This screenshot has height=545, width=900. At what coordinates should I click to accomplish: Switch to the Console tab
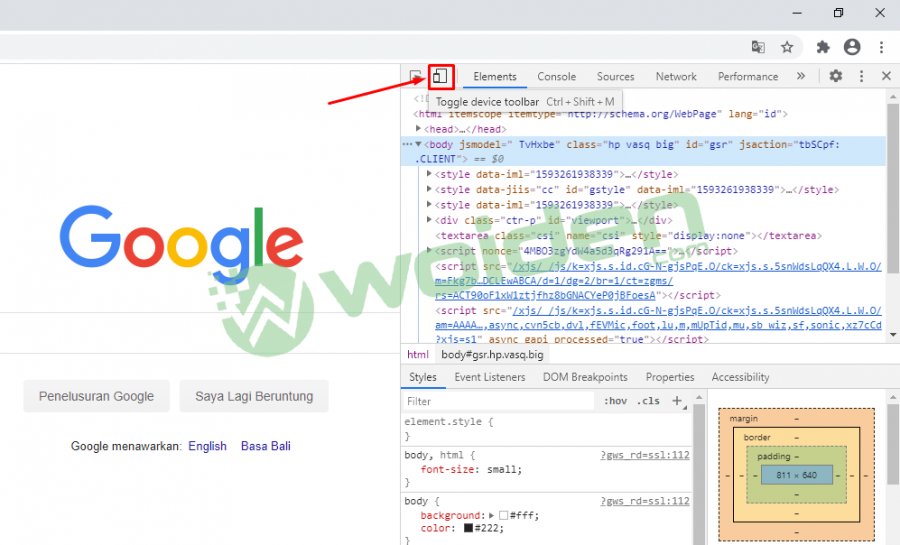coord(556,76)
